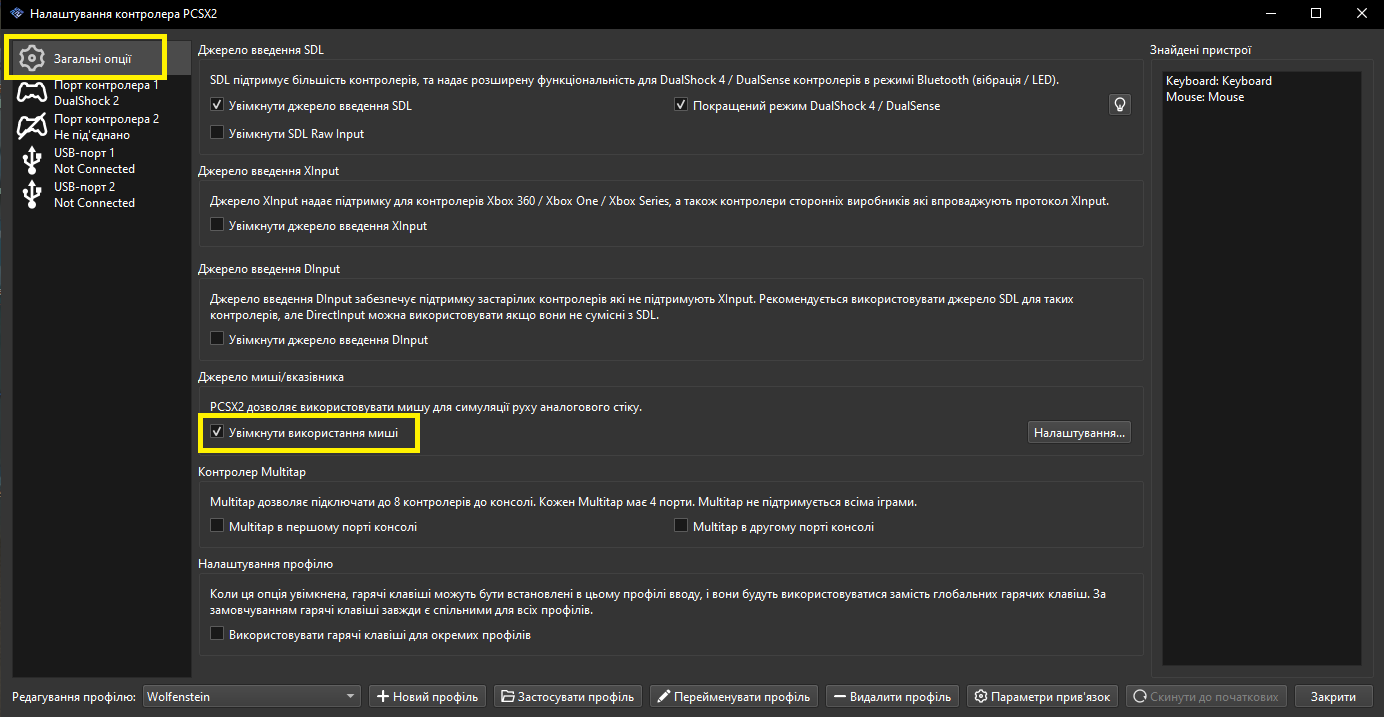
Task: Open USB-порт 1 via its USB icon
Action: pyautogui.click(x=32, y=160)
